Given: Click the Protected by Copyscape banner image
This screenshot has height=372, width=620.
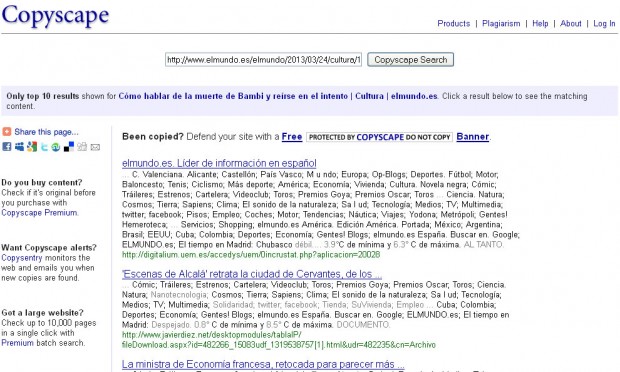Looking at the screenshot, I should [x=380, y=137].
